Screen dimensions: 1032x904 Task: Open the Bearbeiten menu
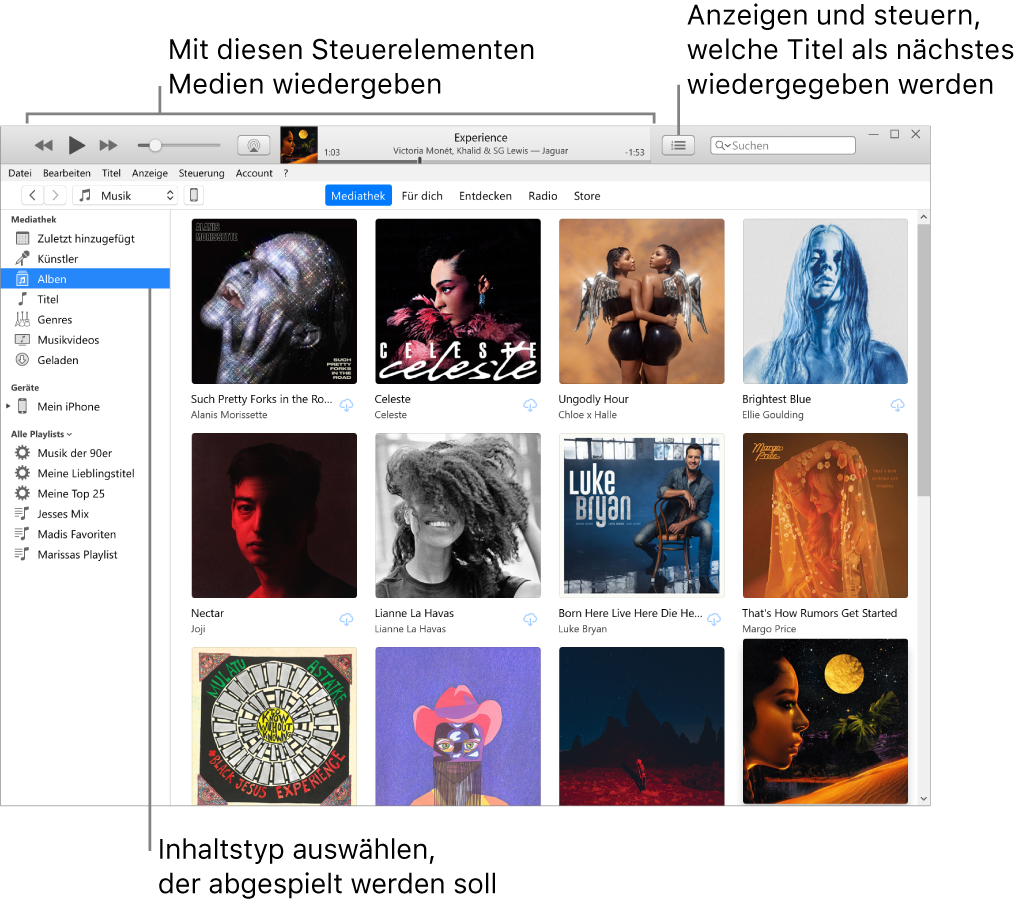point(66,173)
